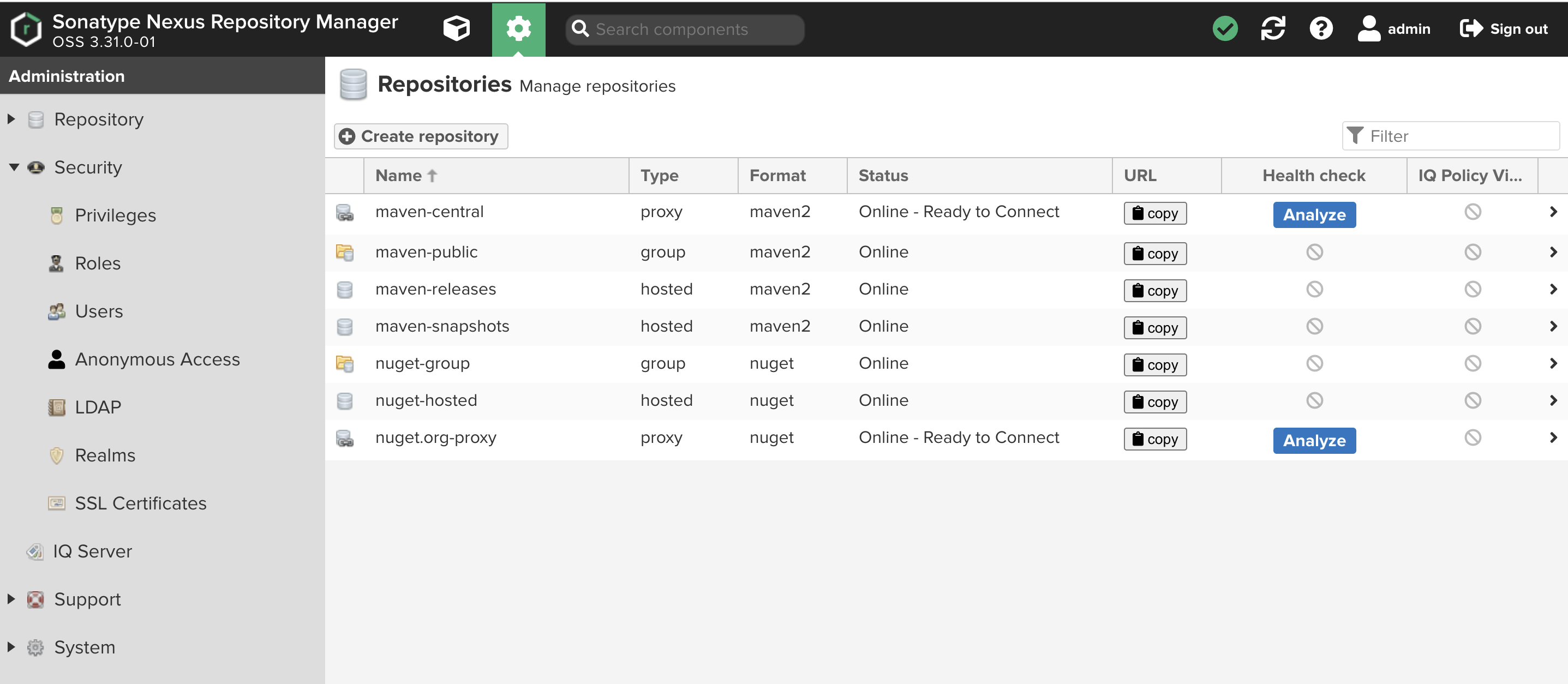This screenshot has width=1568, height=684.
Task: Click the Security icon in sidebar
Action: coord(36,167)
